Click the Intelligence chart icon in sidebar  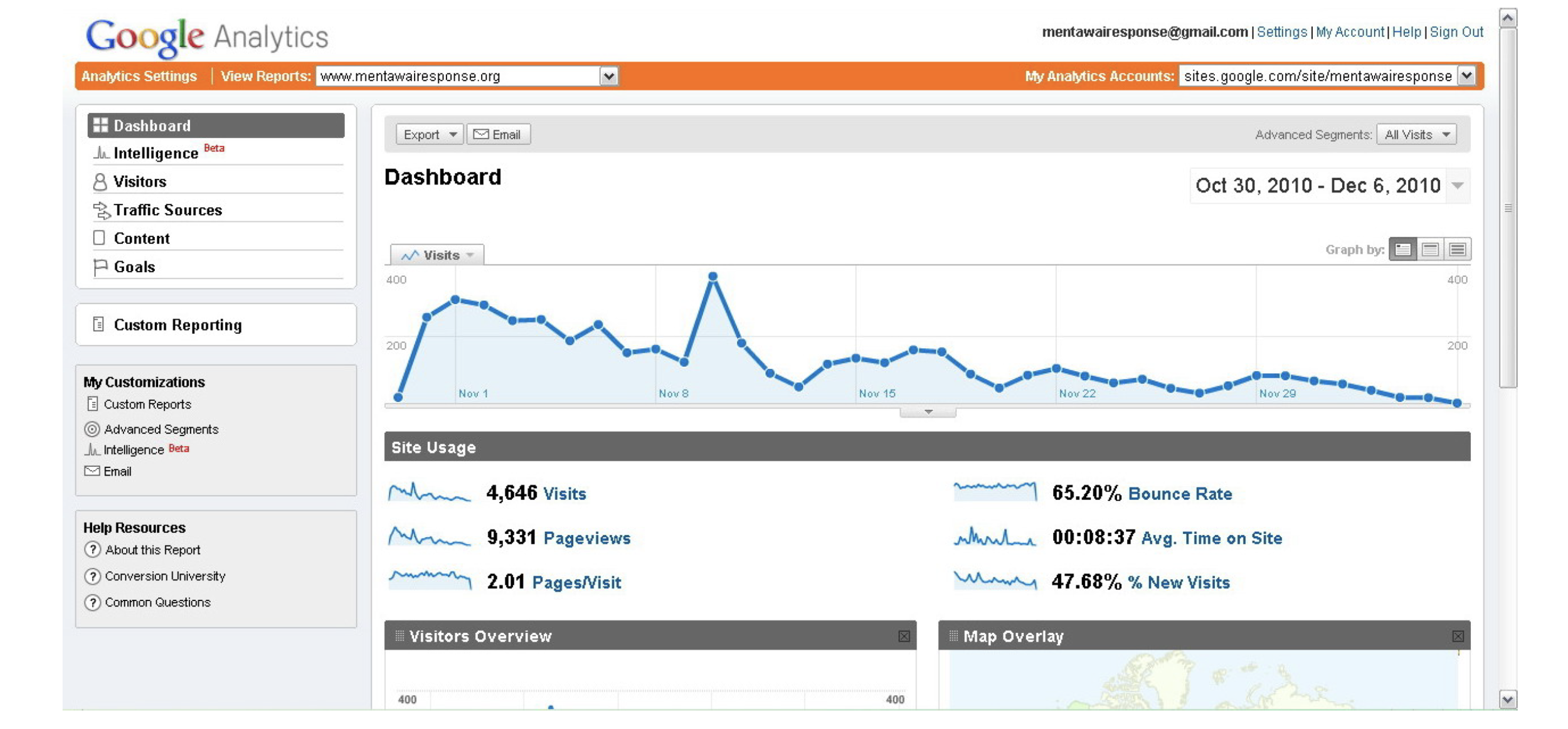pyautogui.click(x=101, y=153)
